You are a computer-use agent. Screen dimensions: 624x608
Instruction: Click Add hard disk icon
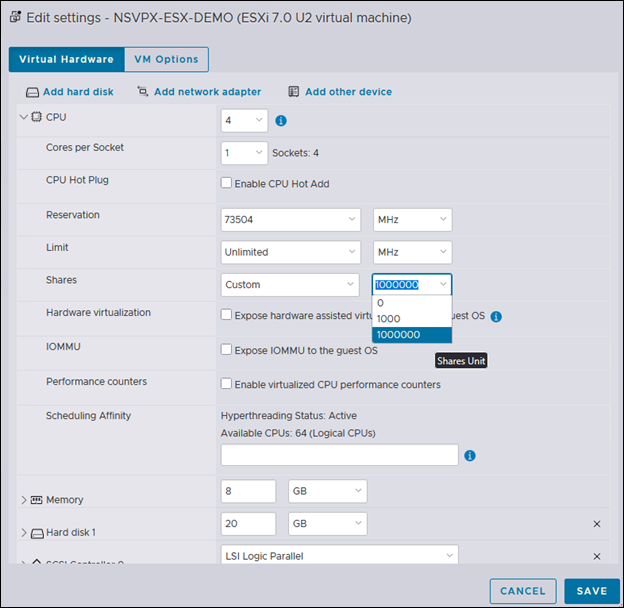click(33, 92)
